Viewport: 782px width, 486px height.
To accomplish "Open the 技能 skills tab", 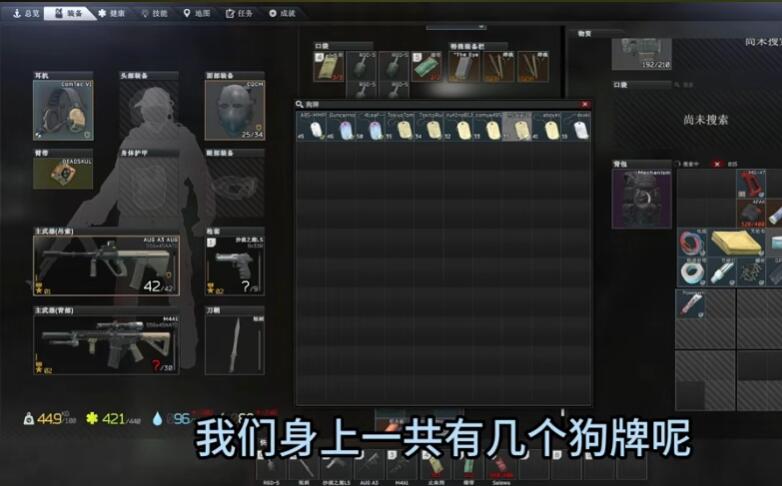I will [155, 13].
